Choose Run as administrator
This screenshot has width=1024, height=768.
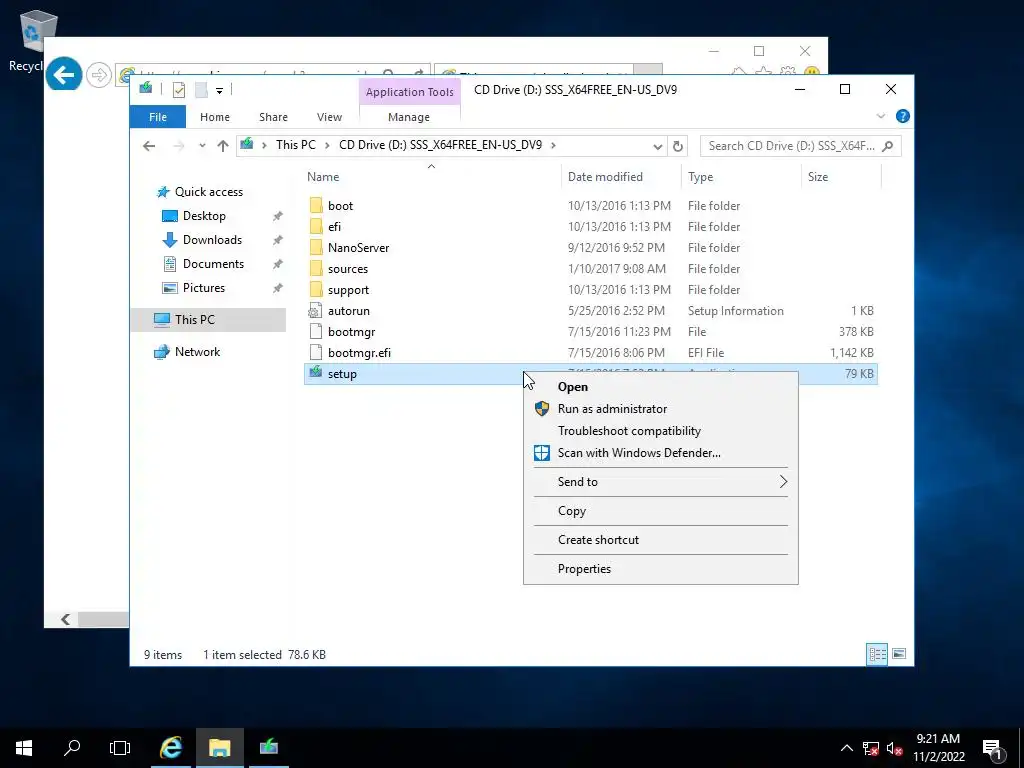pyautogui.click(x=661, y=409)
